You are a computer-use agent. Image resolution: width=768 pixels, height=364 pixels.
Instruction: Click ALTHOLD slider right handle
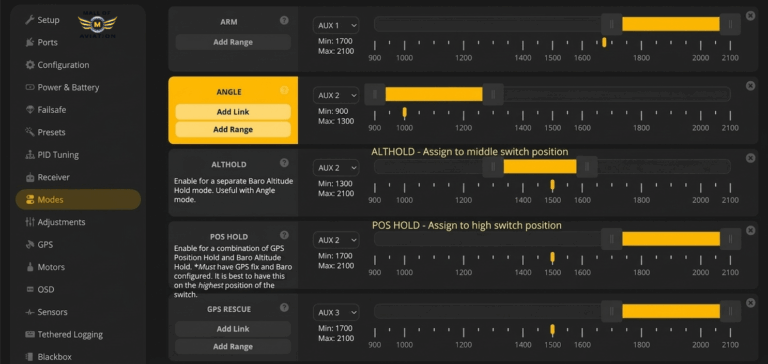click(x=587, y=167)
